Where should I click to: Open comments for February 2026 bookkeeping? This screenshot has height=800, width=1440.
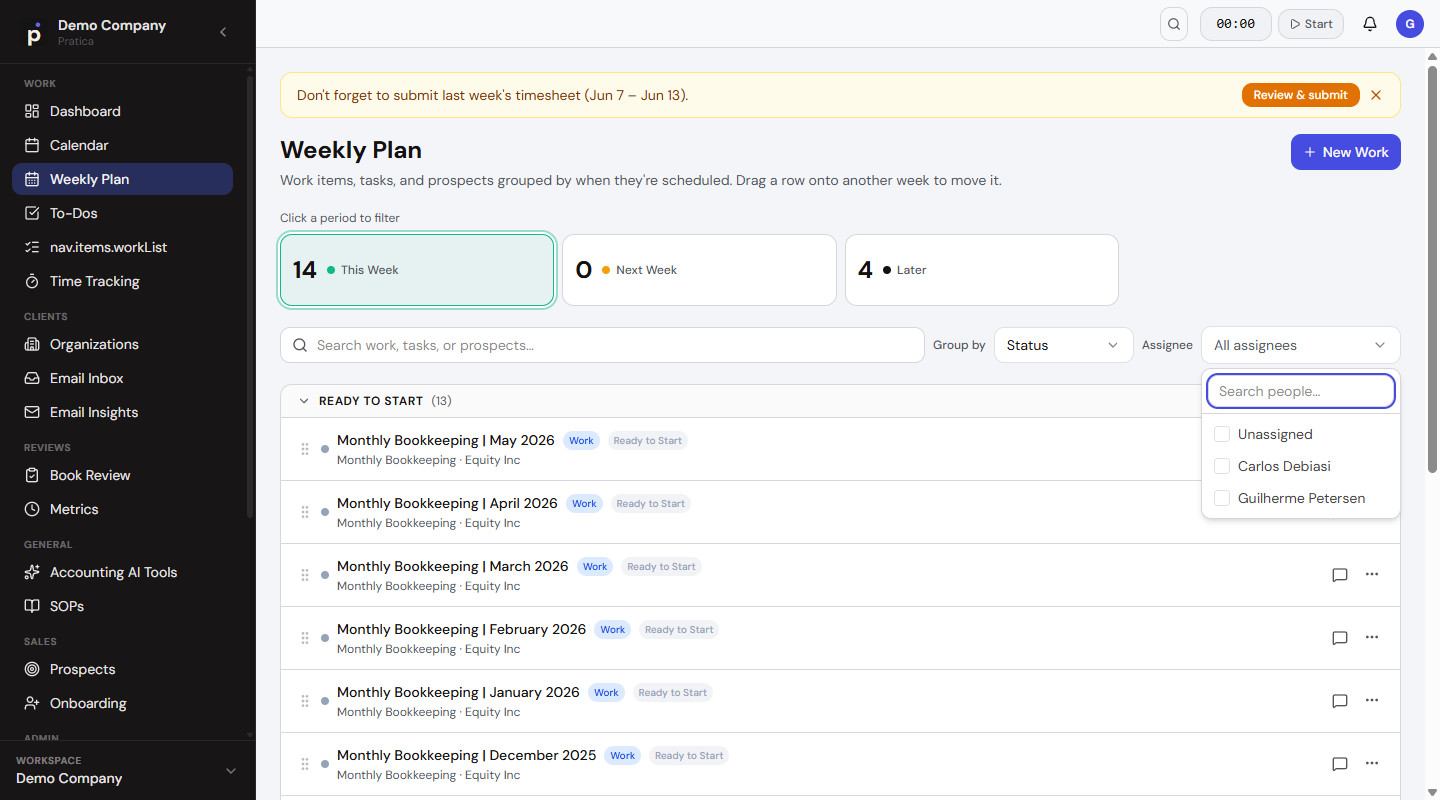click(1340, 638)
